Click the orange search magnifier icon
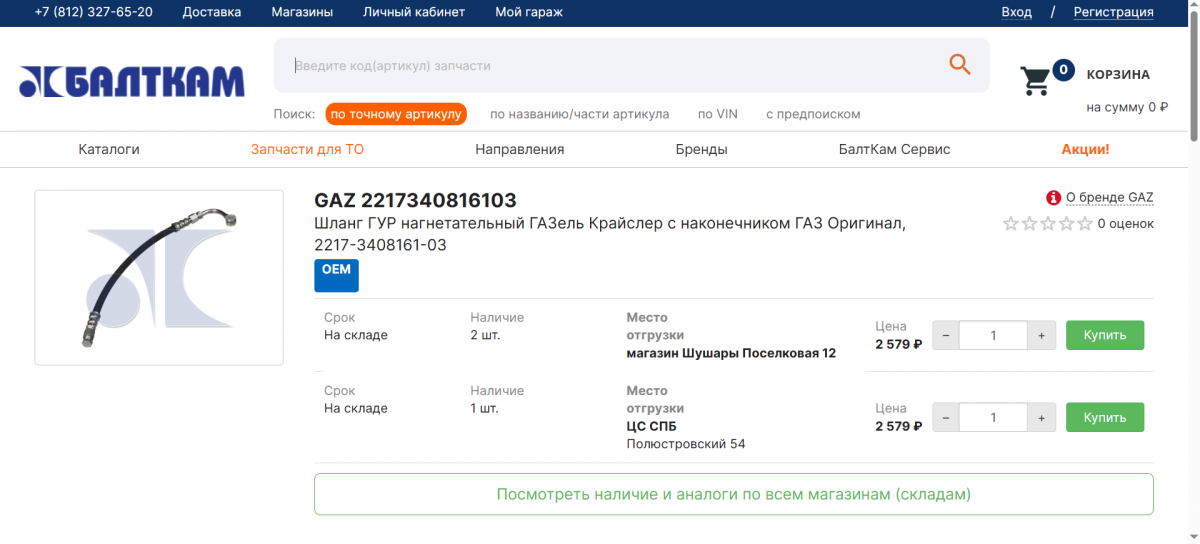Image resolution: width=1200 pixels, height=544 pixels. (959, 65)
